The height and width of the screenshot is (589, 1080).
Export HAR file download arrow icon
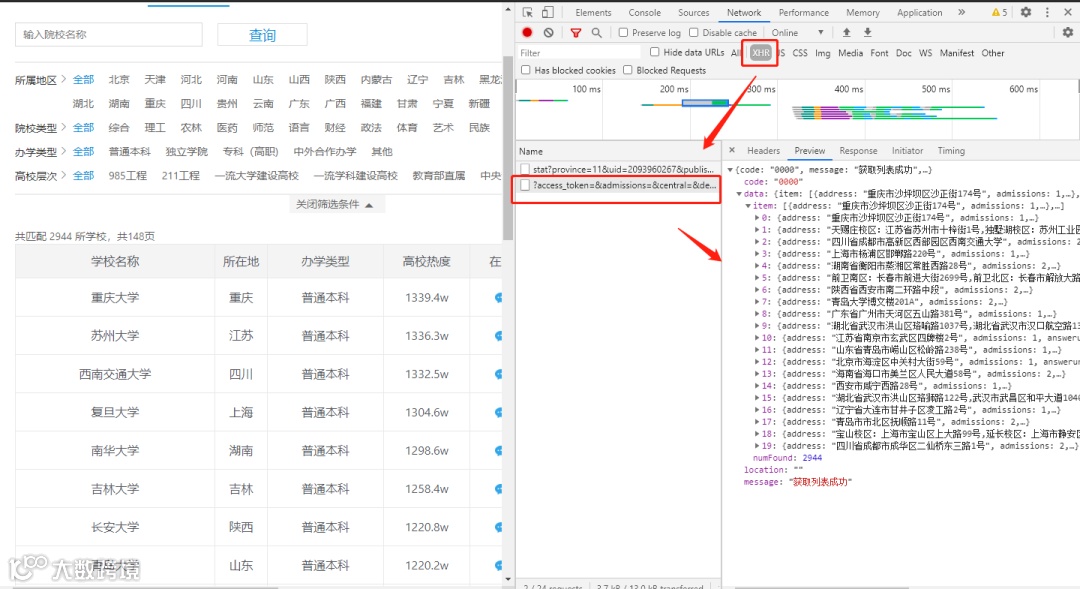868,32
